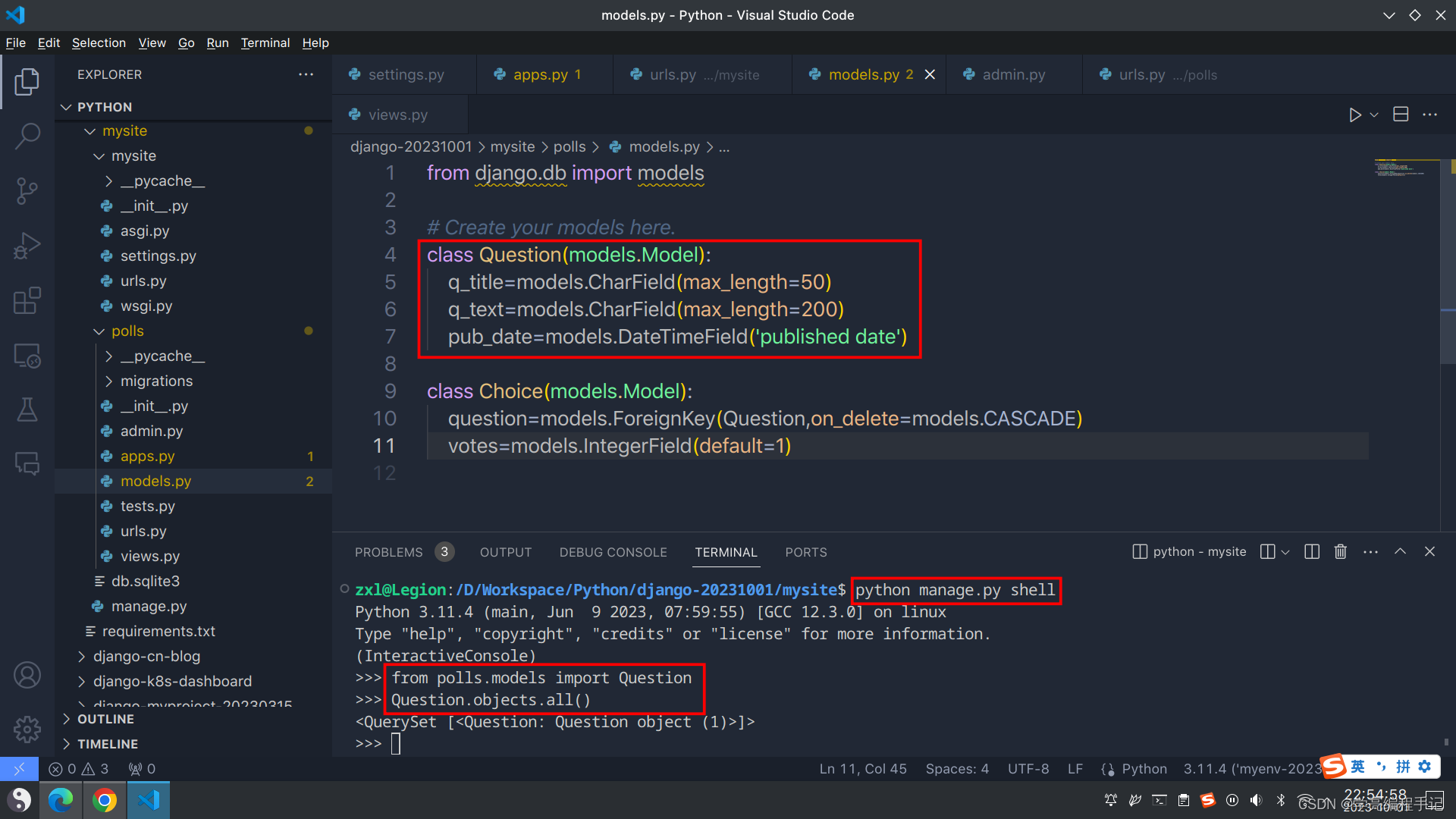Split the terminal panel
Image resolution: width=1456 pixels, height=819 pixels.
point(1312,552)
